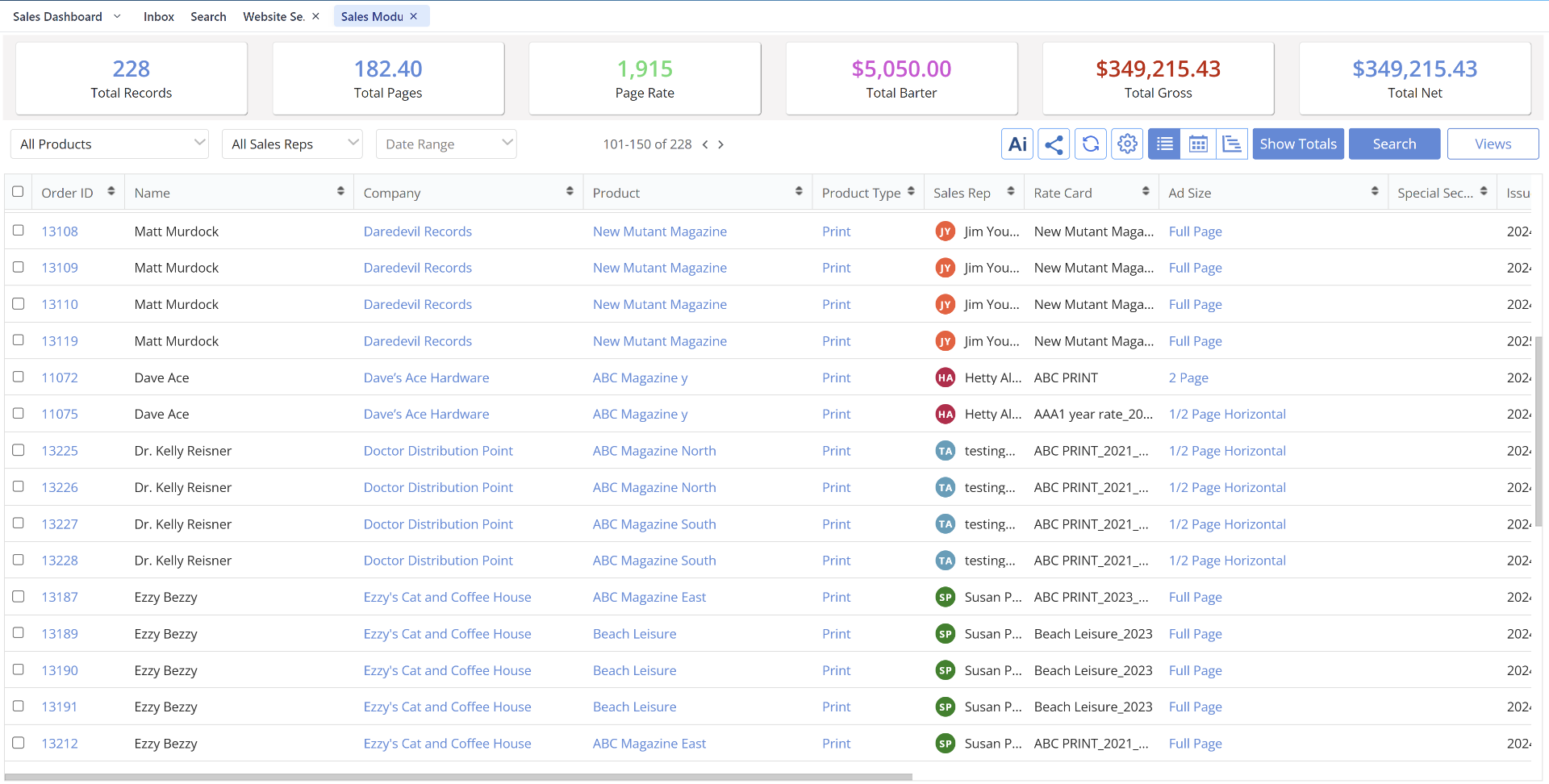Check the box for order 13212
Viewport: 1549px width, 784px height.
click(18, 742)
